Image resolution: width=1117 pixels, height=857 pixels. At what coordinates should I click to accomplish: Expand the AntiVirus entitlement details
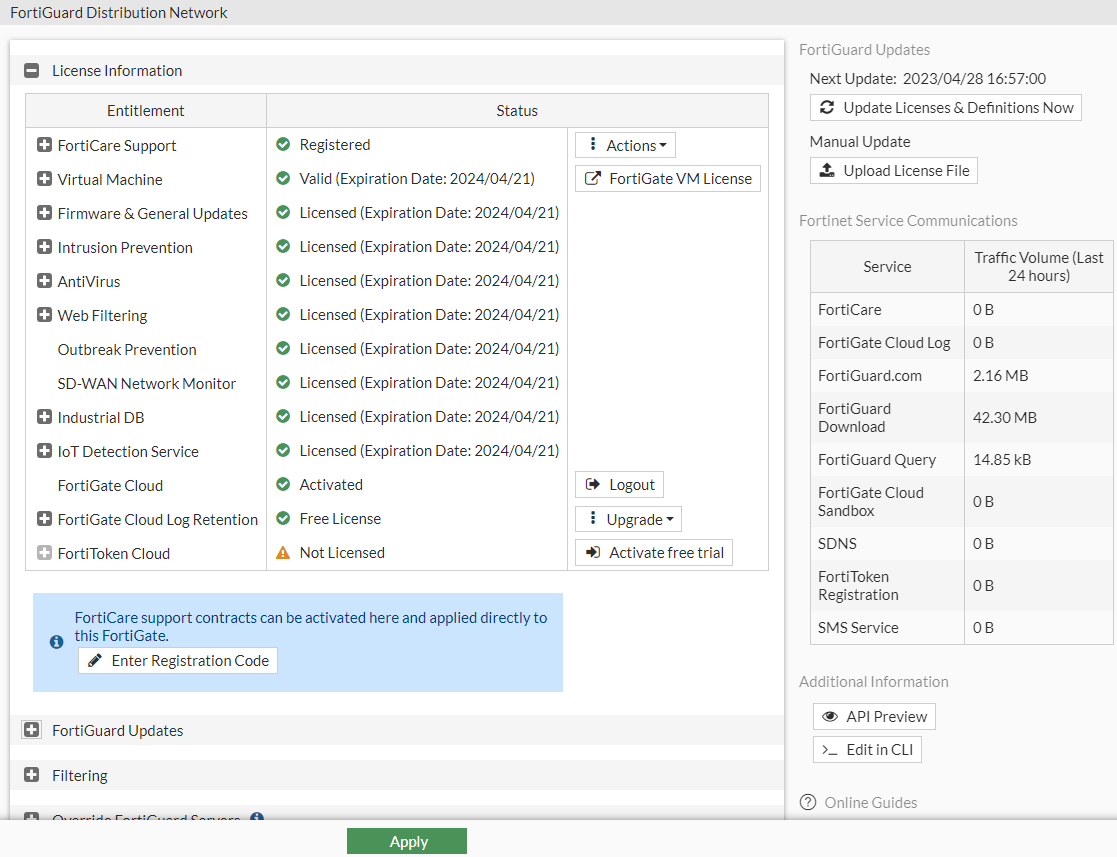click(x=44, y=281)
